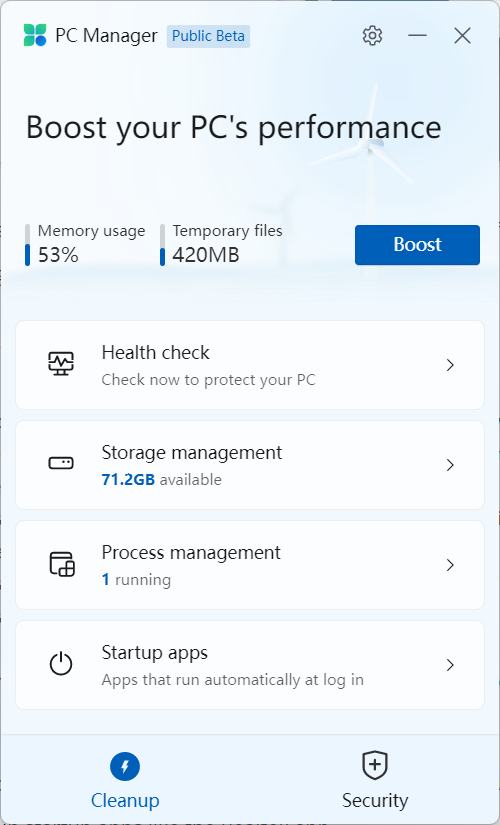Click the Temporary files level bar

162,245
